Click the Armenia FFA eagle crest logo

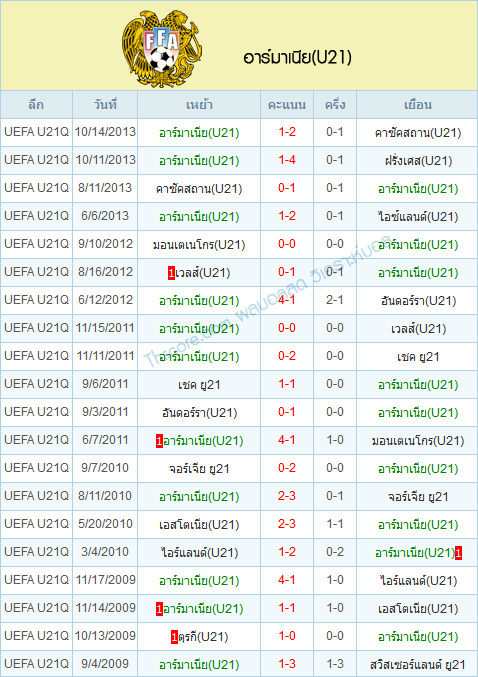click(x=162, y=47)
